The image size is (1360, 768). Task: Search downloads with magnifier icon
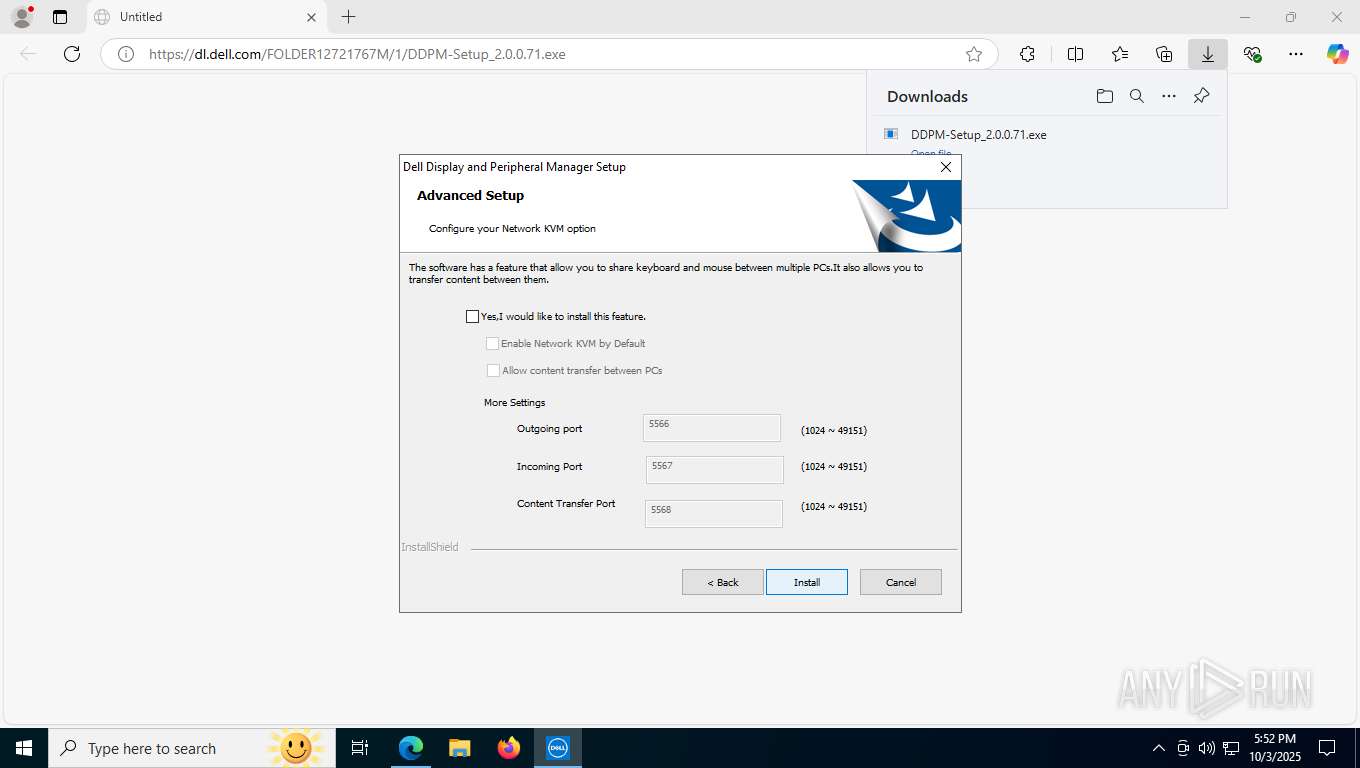1136,96
